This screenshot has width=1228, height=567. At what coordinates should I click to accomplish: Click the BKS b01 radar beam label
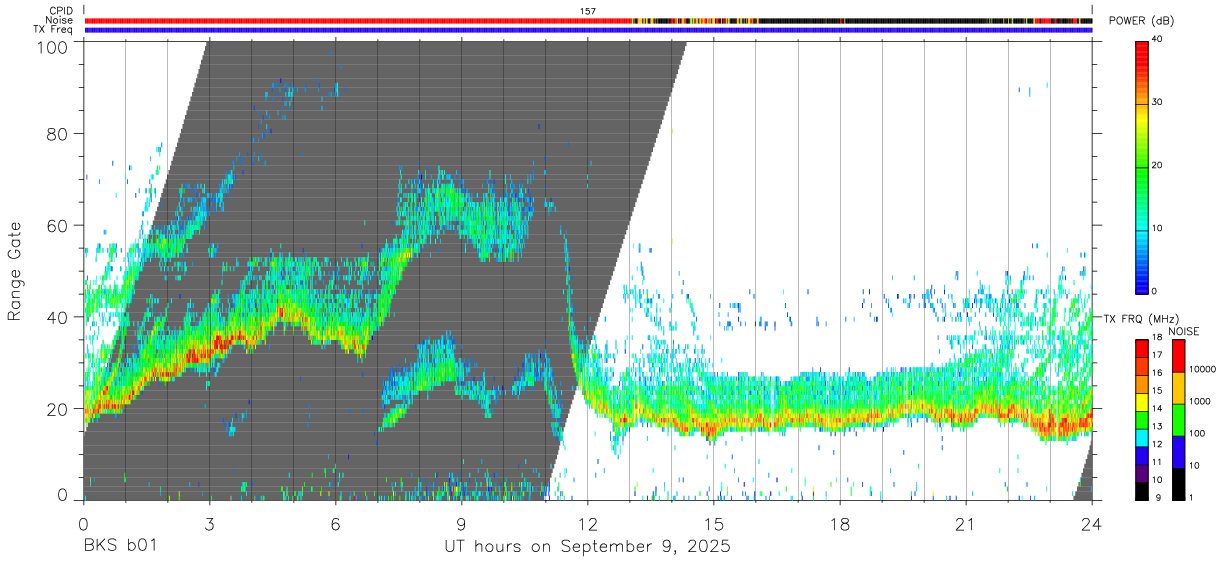coord(120,547)
